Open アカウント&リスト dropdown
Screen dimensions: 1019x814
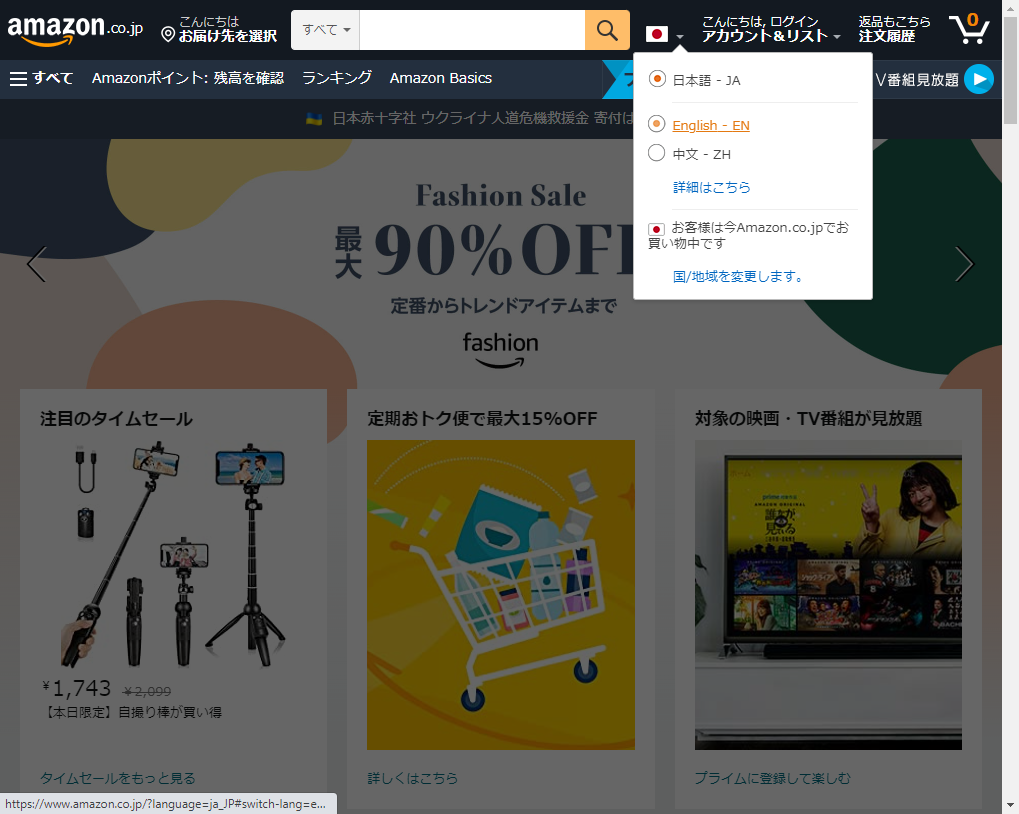coord(771,30)
